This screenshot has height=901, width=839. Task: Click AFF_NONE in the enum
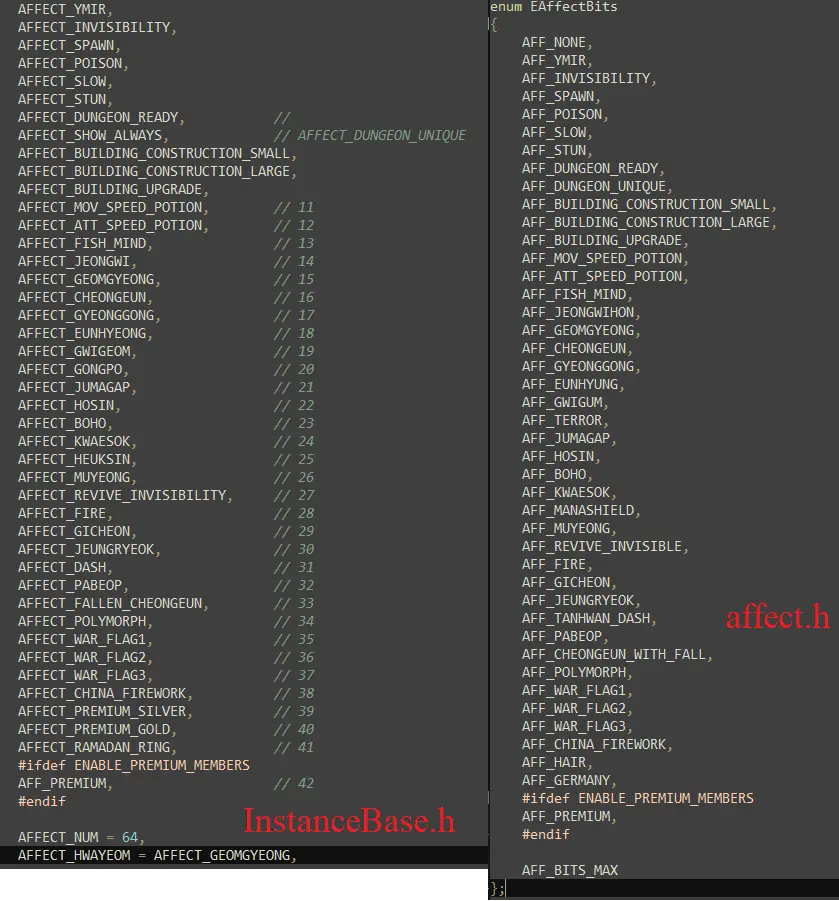(x=556, y=43)
